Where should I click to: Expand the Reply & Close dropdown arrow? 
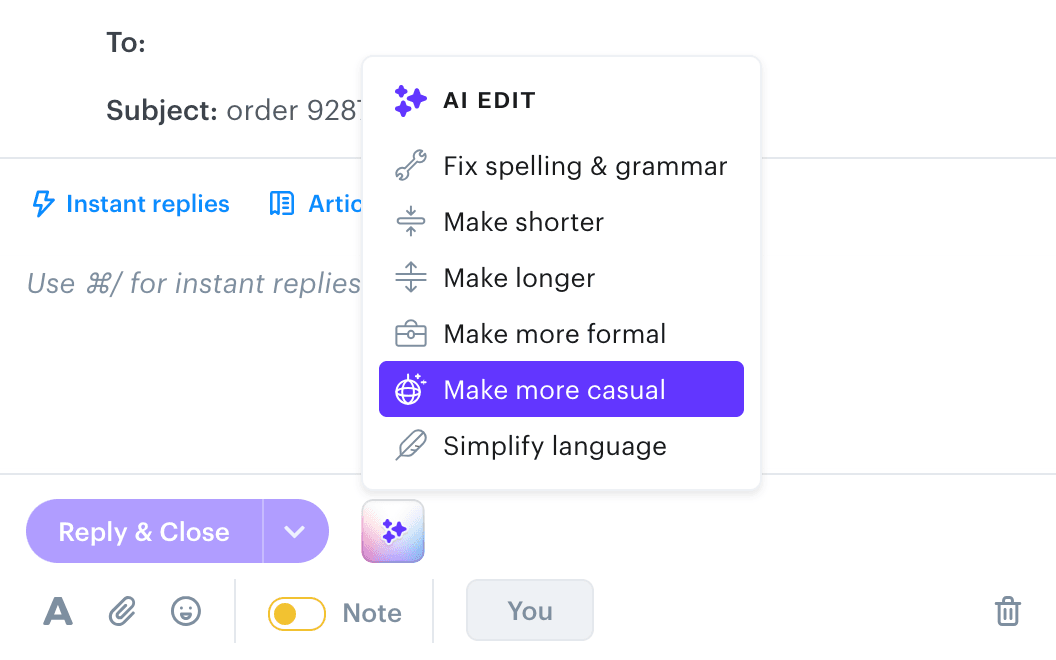coord(295,531)
